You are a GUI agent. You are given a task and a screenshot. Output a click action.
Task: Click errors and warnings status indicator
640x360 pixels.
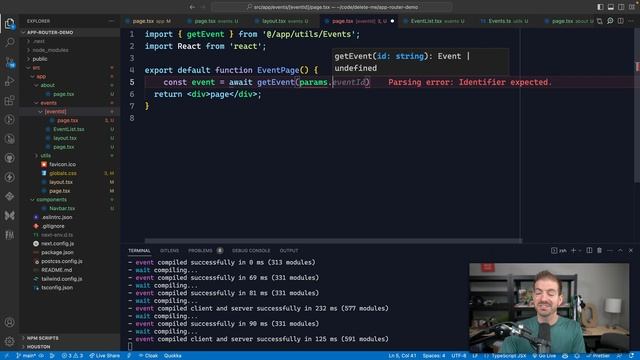pyautogui.click(x=72, y=356)
